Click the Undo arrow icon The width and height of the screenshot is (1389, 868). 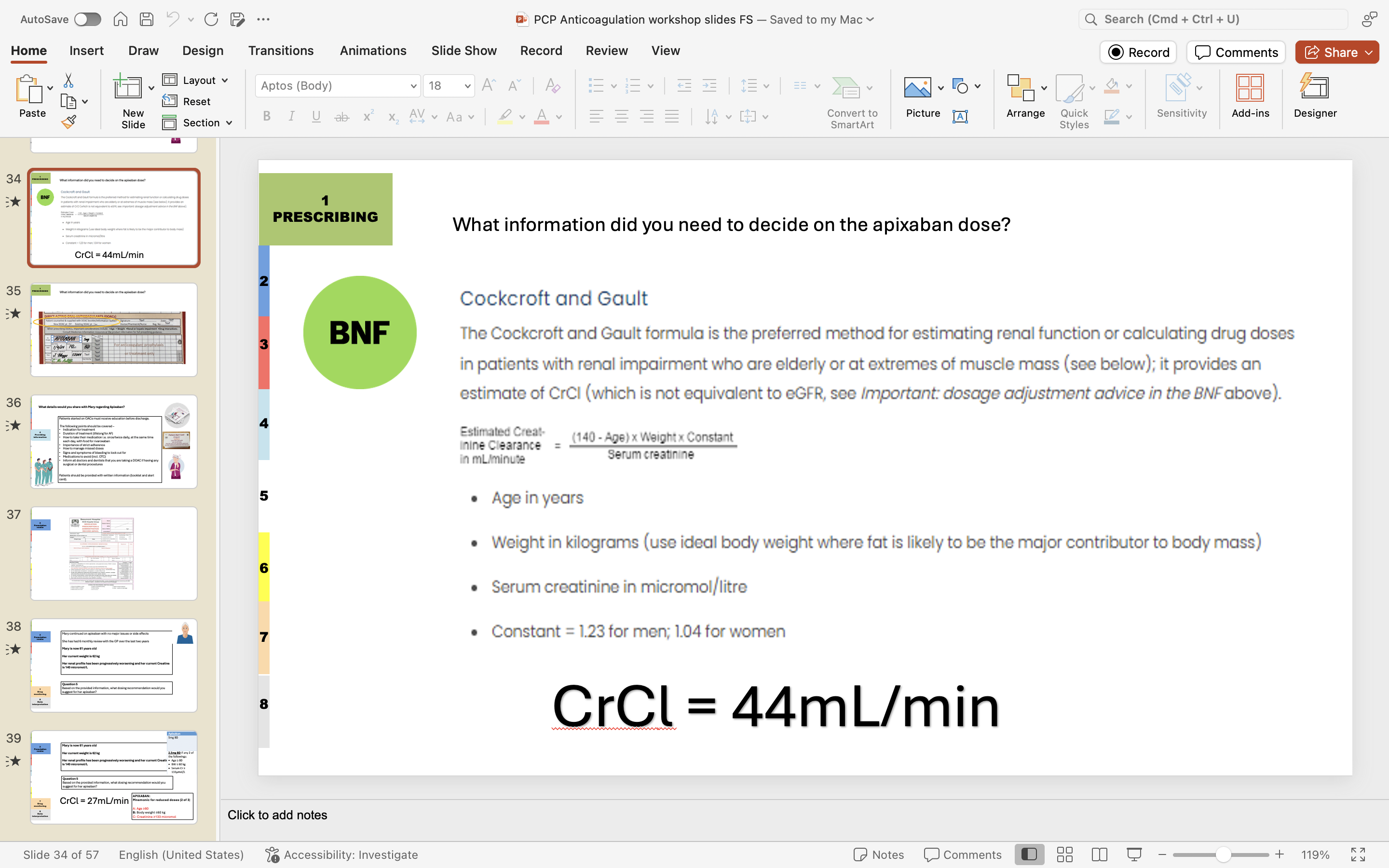(173, 19)
